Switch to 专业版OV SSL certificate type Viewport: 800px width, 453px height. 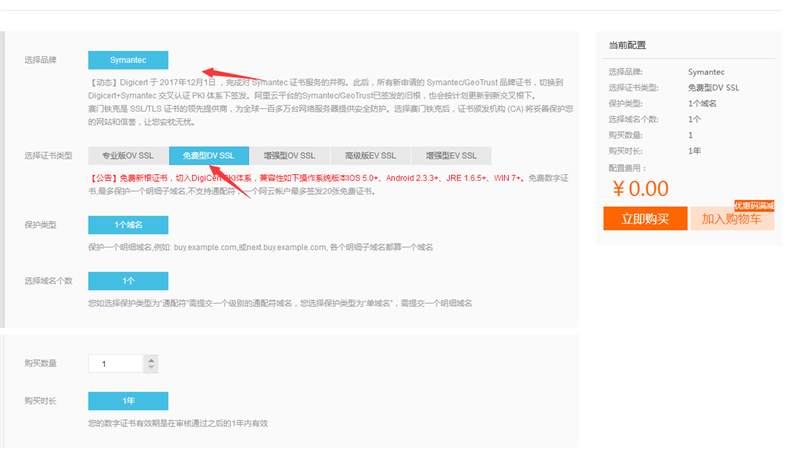point(128,156)
